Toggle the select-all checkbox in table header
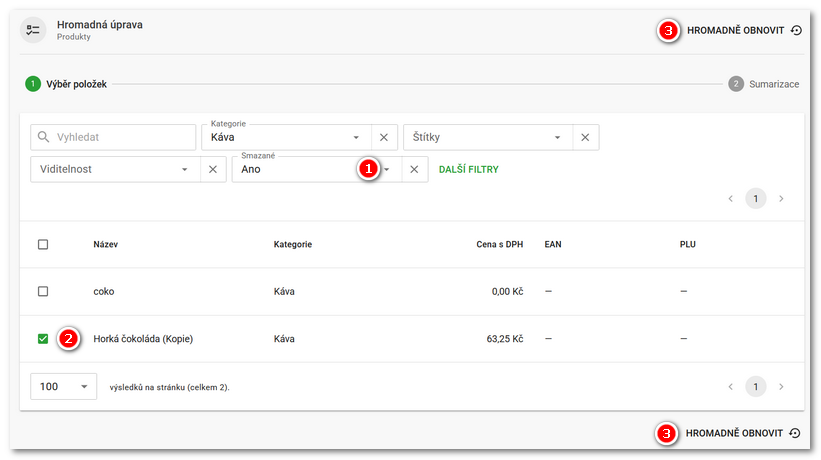821x460 pixels. pyautogui.click(x=43, y=244)
